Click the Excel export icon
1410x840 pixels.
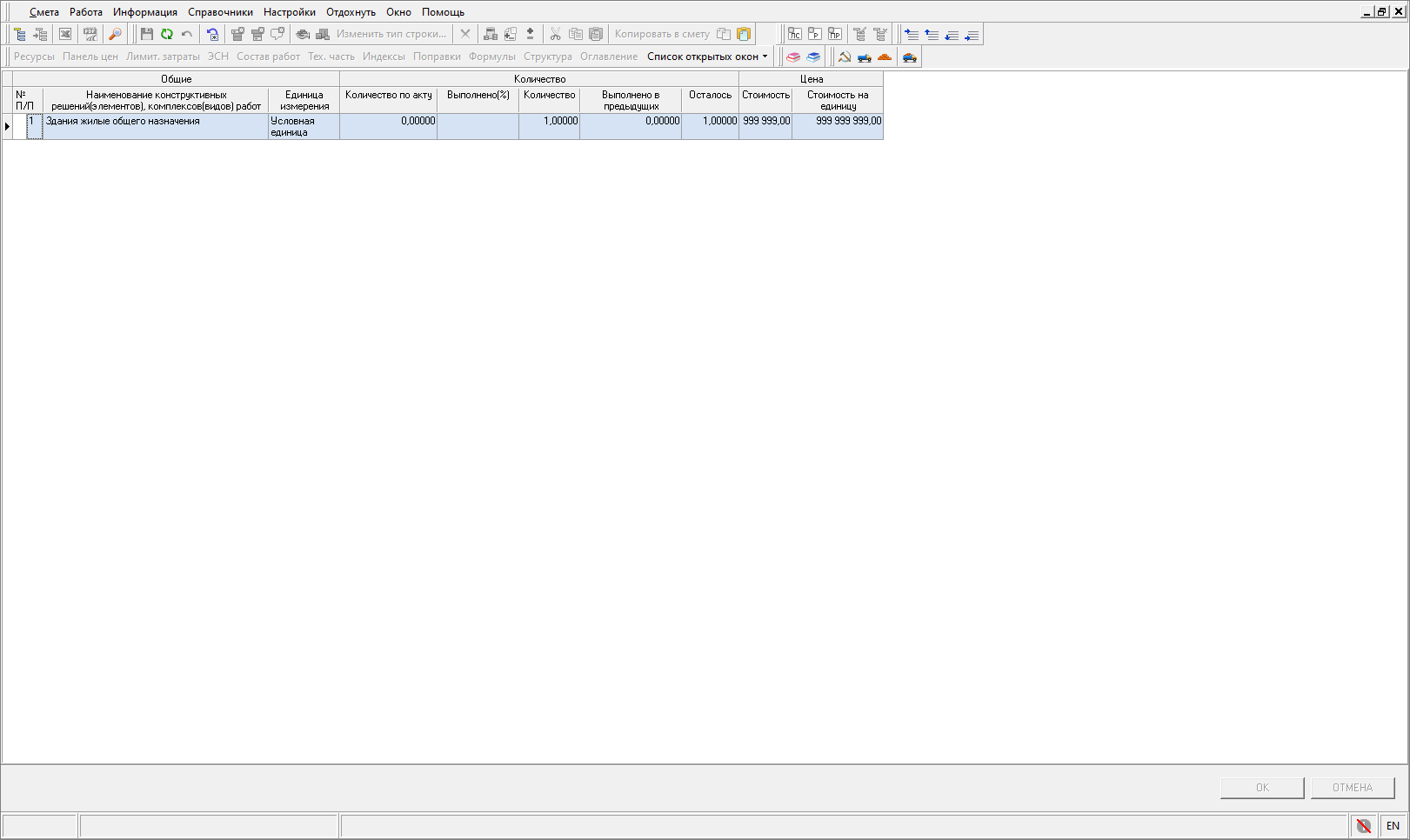click(65, 34)
